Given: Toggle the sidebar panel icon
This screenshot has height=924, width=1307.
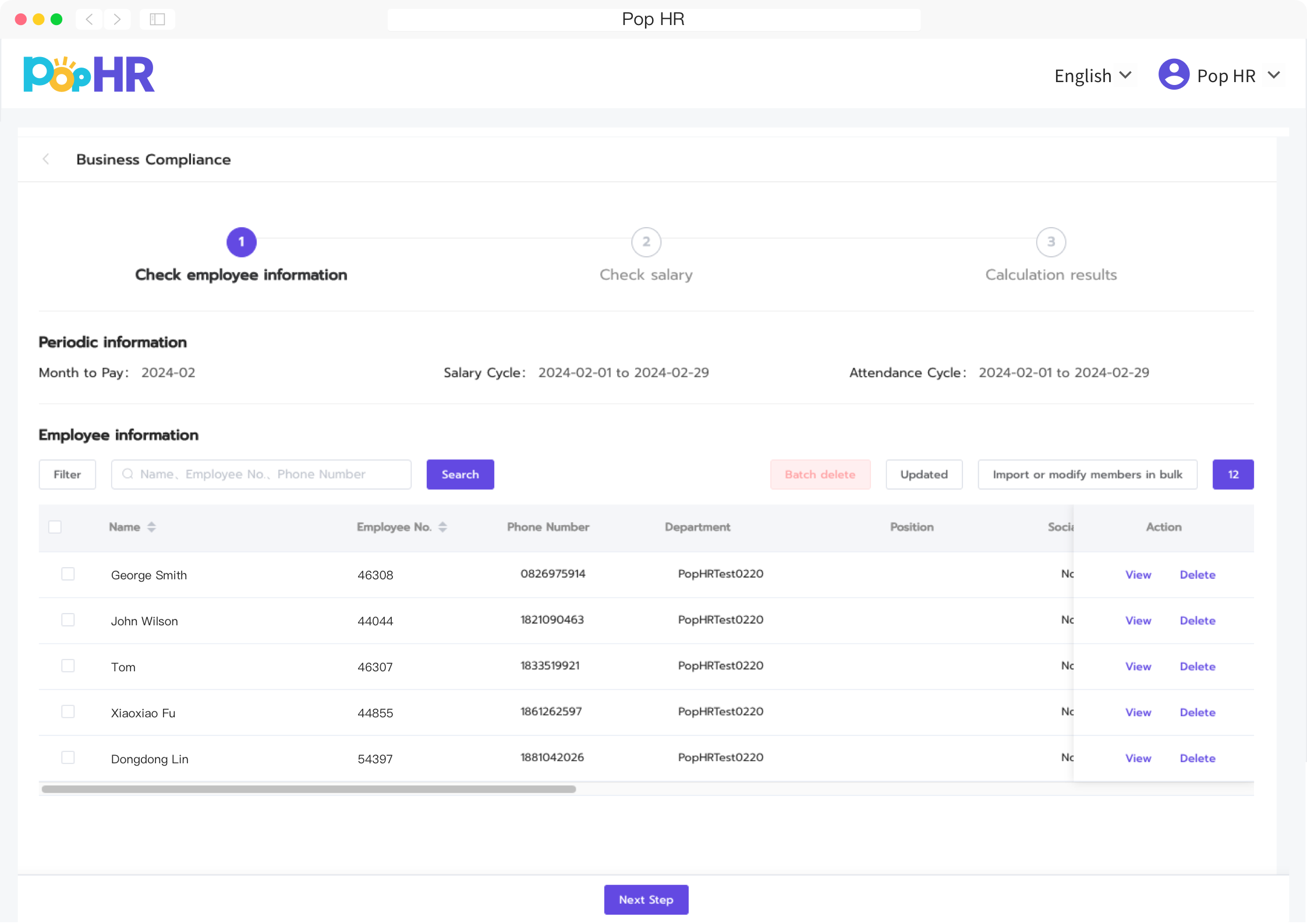Looking at the screenshot, I should (x=157, y=19).
